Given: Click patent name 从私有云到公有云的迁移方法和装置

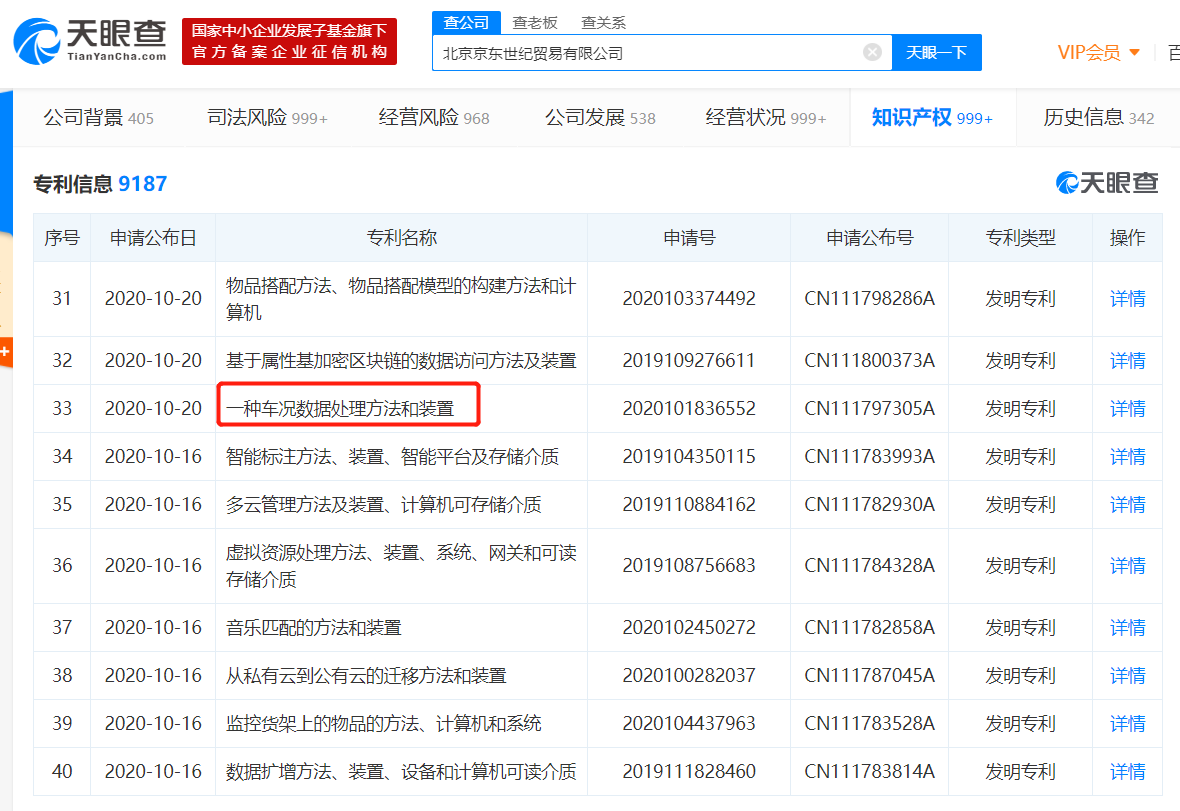Looking at the screenshot, I should [366, 676].
